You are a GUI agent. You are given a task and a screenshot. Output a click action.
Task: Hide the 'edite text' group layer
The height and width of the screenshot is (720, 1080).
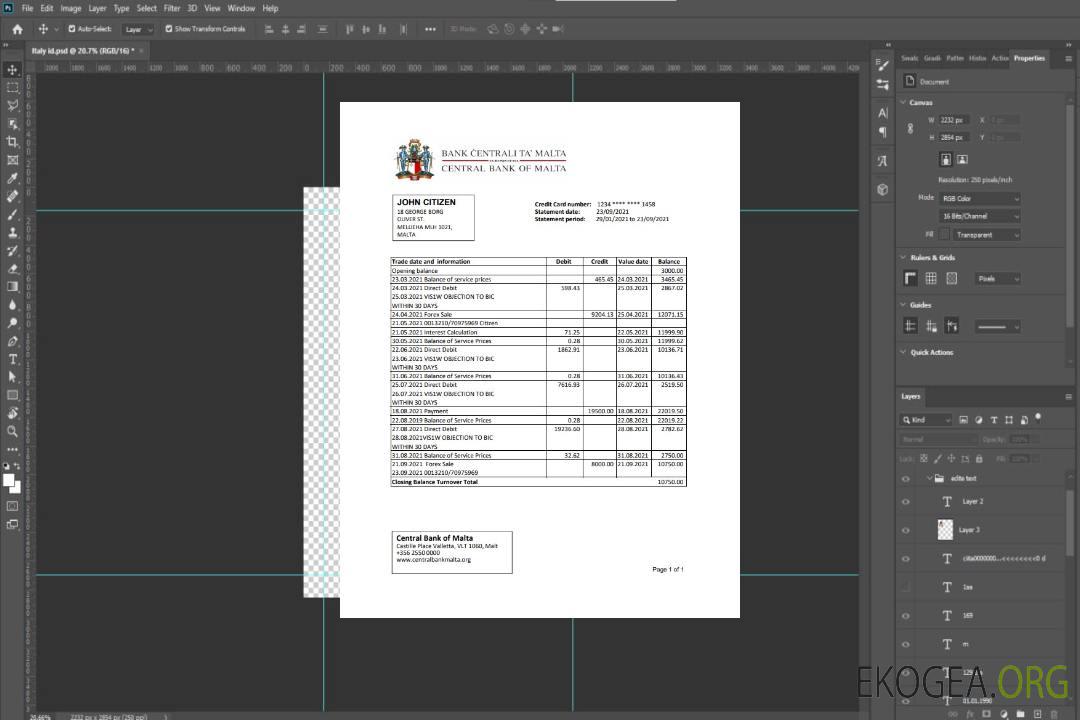[906, 479]
